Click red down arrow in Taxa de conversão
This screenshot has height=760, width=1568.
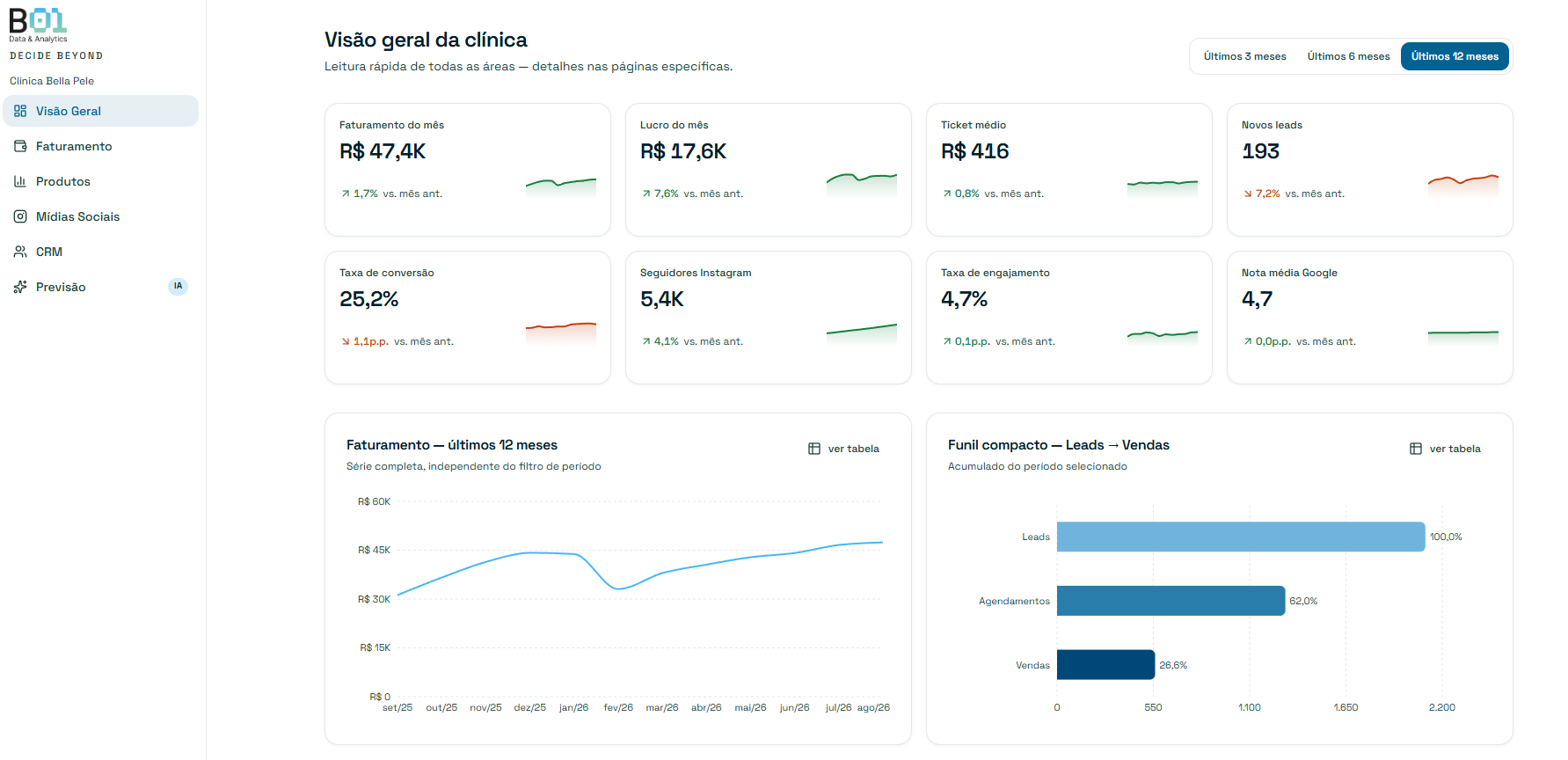point(346,341)
